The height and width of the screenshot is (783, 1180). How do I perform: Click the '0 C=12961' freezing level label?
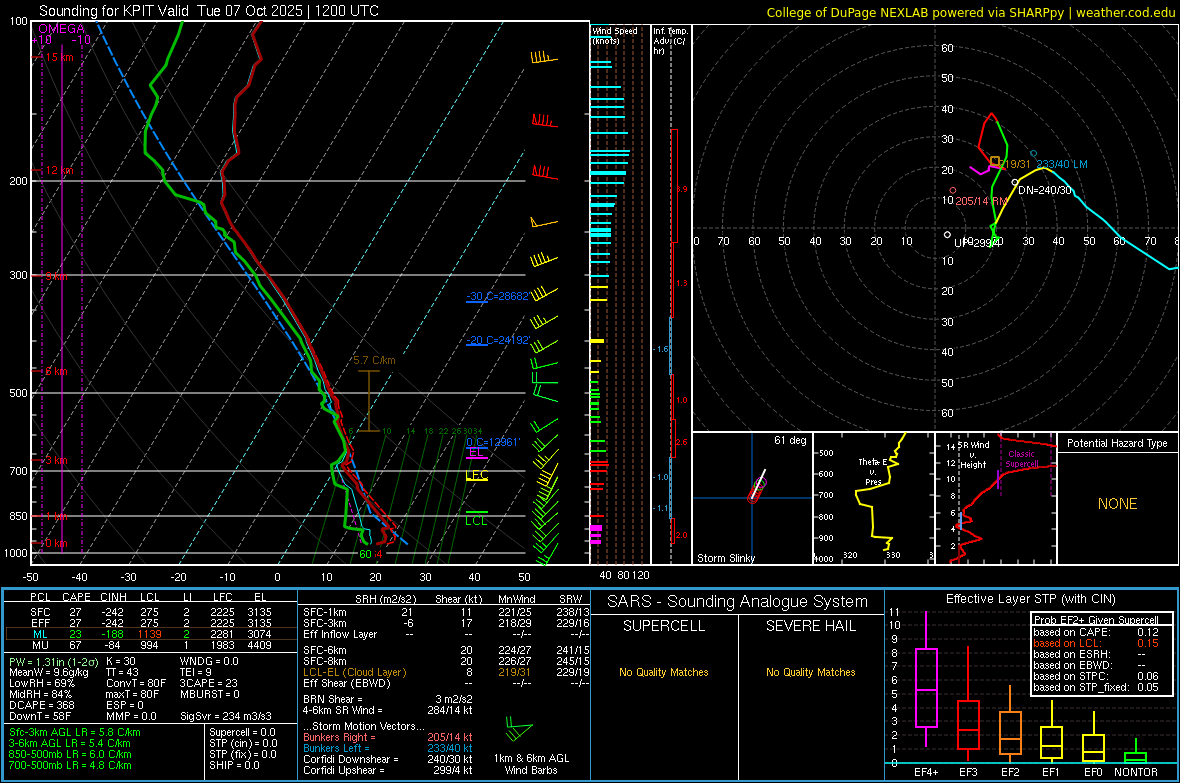pyautogui.click(x=493, y=443)
